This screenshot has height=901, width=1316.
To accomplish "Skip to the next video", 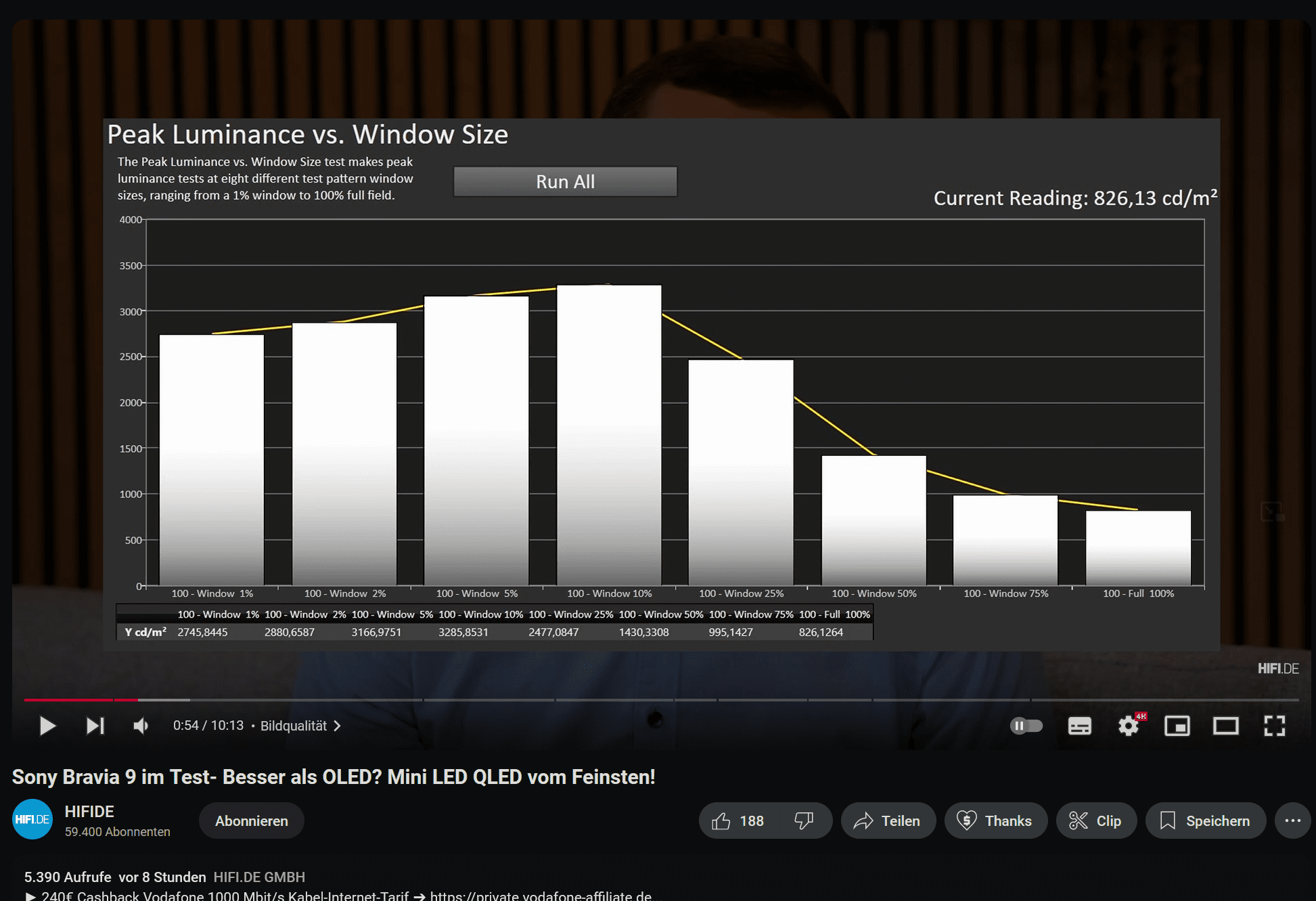I will click(x=95, y=726).
